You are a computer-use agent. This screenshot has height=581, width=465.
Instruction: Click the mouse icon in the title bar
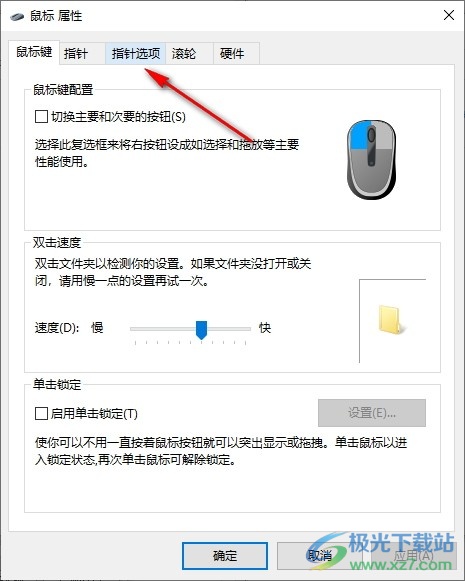[x=17, y=16]
